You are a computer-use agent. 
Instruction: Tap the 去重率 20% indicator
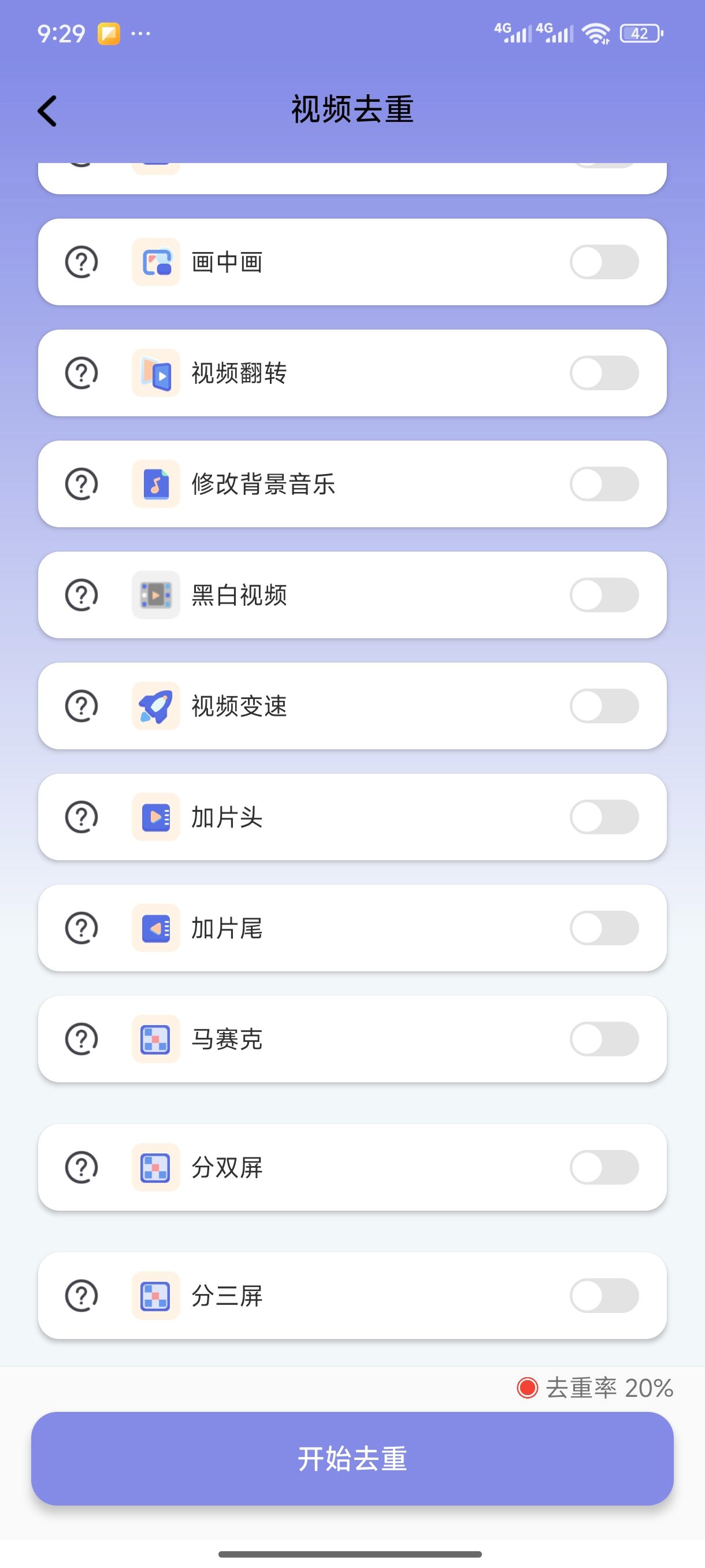pyautogui.click(x=595, y=1388)
